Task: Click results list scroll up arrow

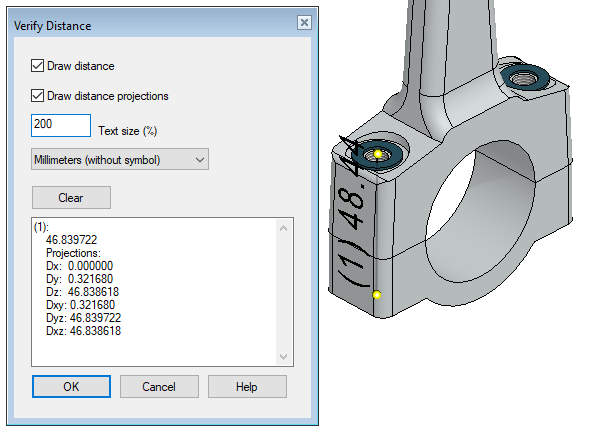Action: coord(284,228)
